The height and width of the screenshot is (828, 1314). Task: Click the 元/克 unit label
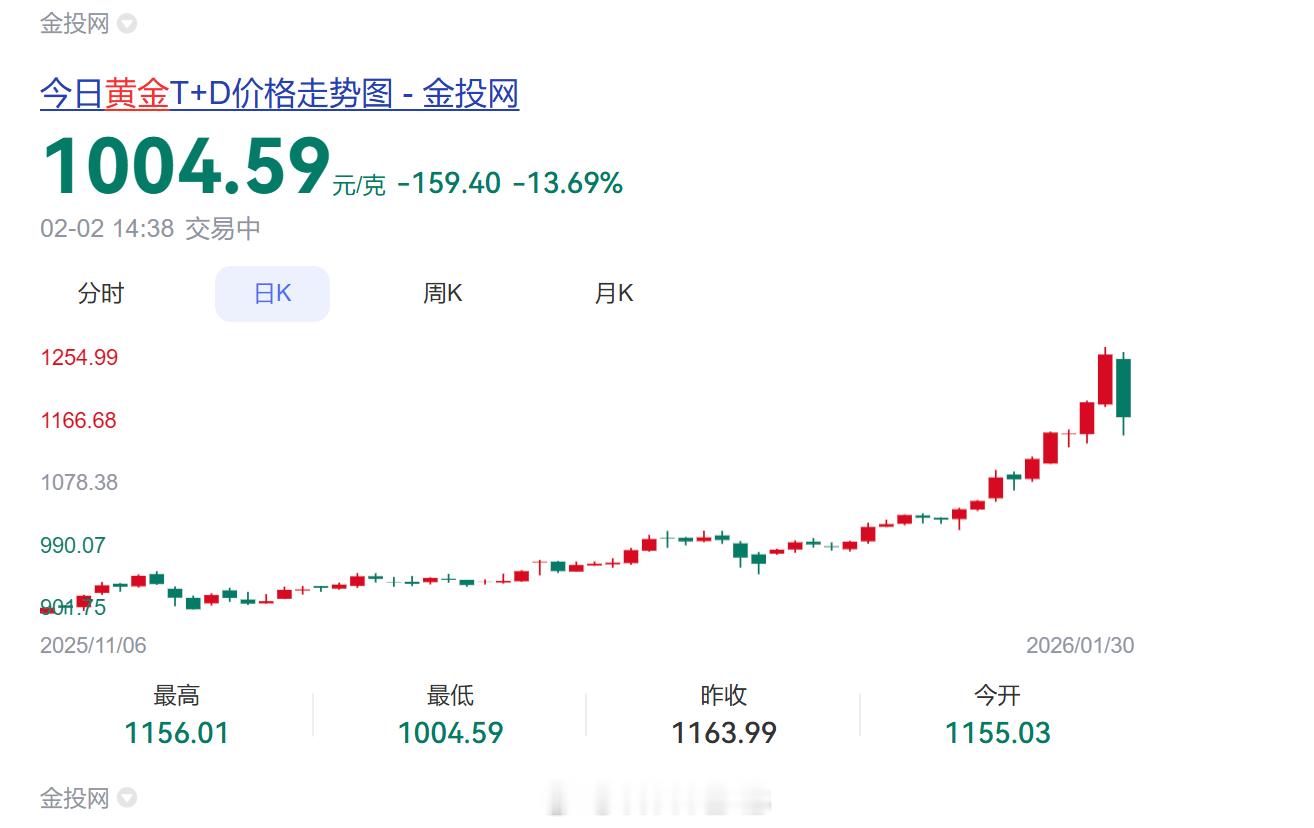tap(359, 185)
